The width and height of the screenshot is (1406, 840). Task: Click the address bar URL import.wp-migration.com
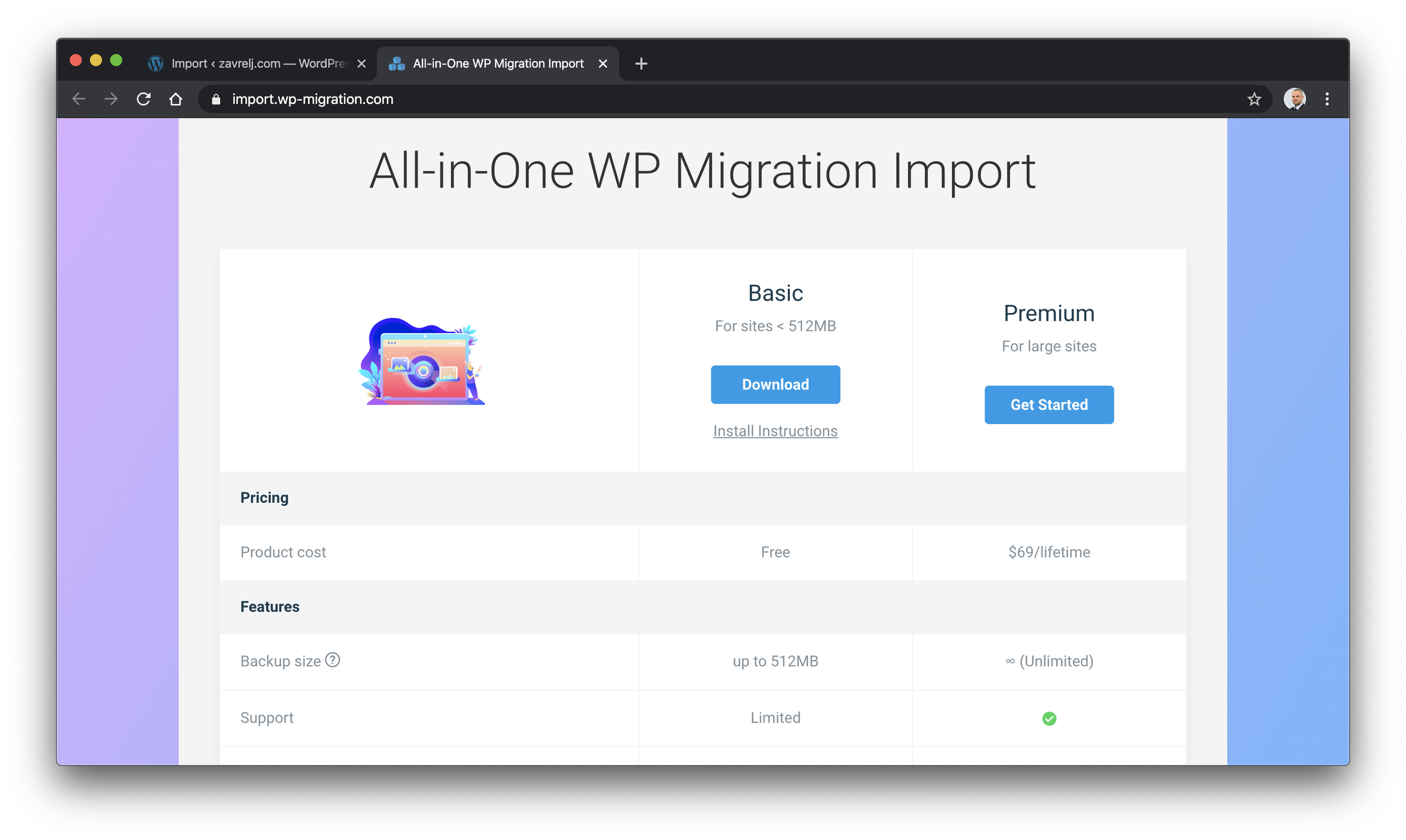313,99
